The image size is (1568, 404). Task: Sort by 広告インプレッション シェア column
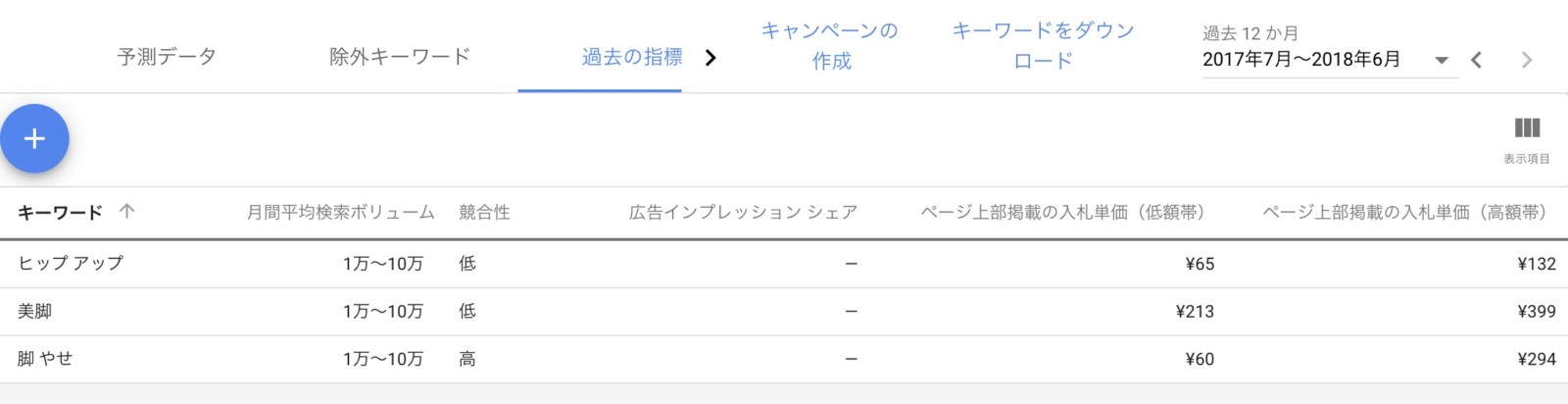coord(743,212)
